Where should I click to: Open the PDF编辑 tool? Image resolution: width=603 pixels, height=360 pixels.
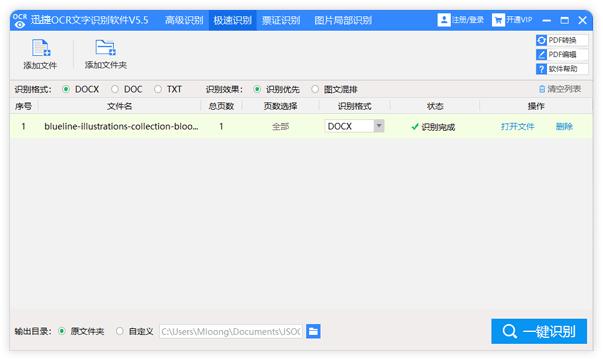click(562, 54)
